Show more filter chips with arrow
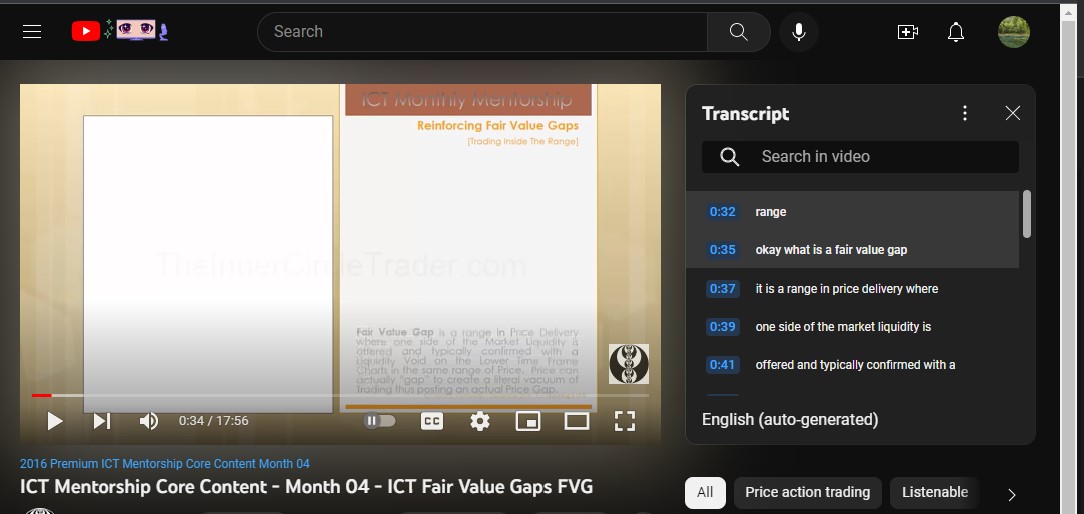Screen dimensions: 1084x514 1011,495
